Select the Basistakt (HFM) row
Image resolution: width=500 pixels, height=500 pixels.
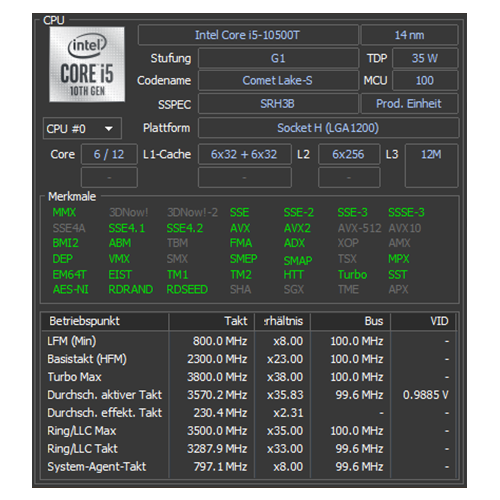[x=249, y=359]
